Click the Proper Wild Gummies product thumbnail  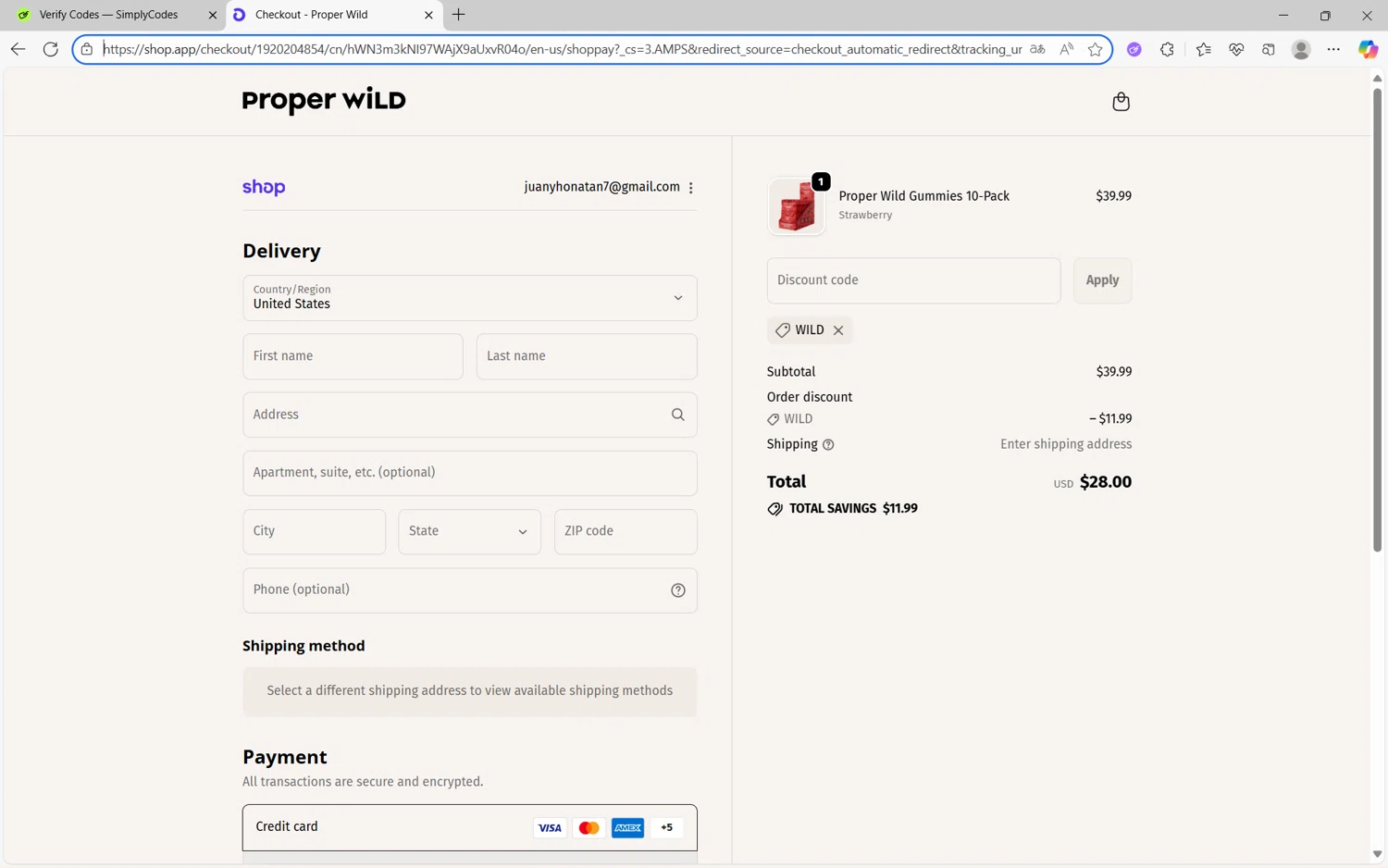coord(797,205)
